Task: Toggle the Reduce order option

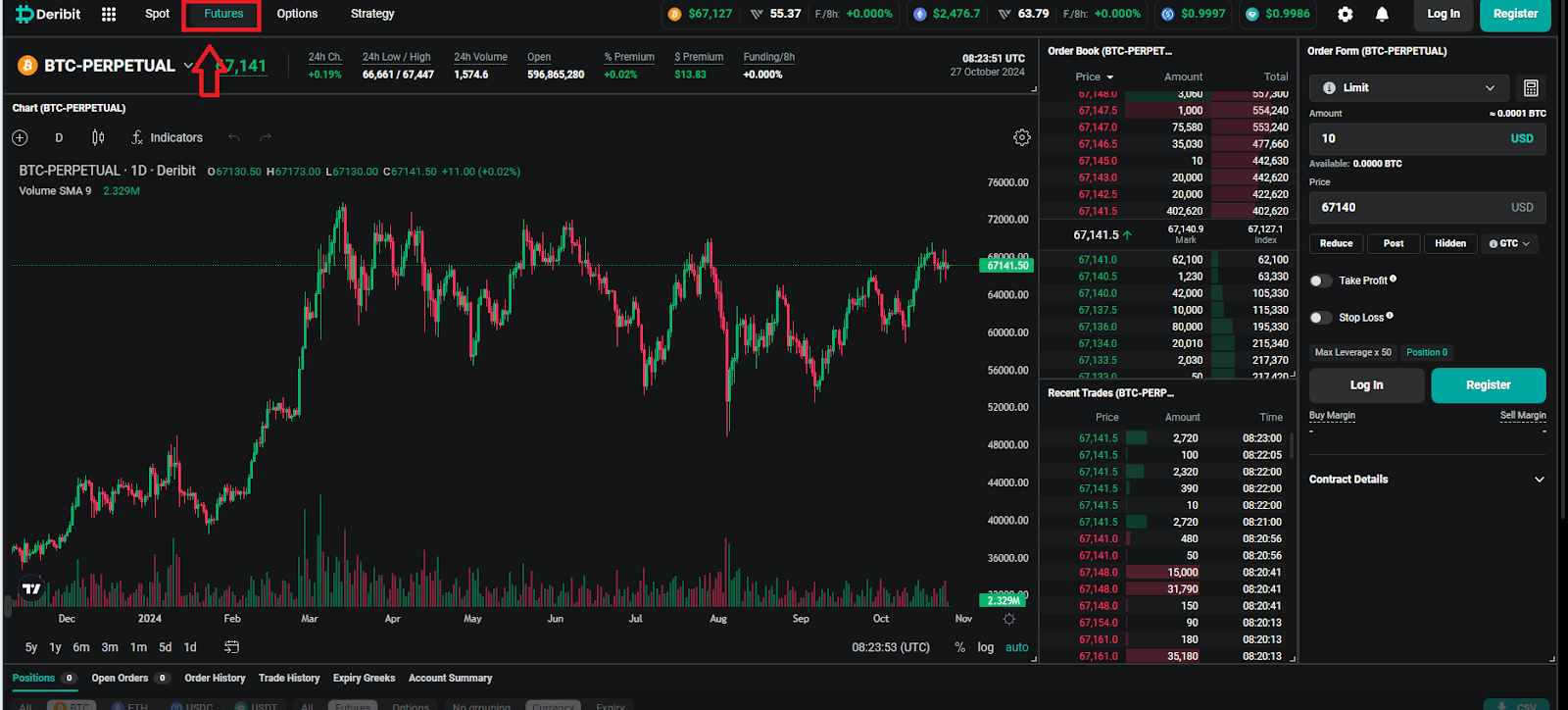Action: (1336, 243)
